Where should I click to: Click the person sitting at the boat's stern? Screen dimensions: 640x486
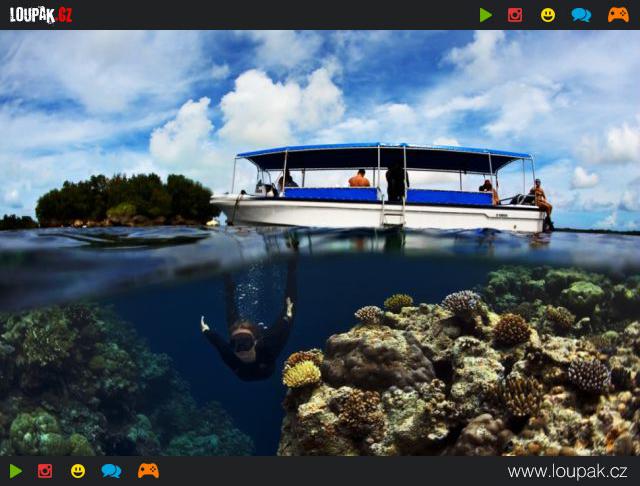[541, 197]
